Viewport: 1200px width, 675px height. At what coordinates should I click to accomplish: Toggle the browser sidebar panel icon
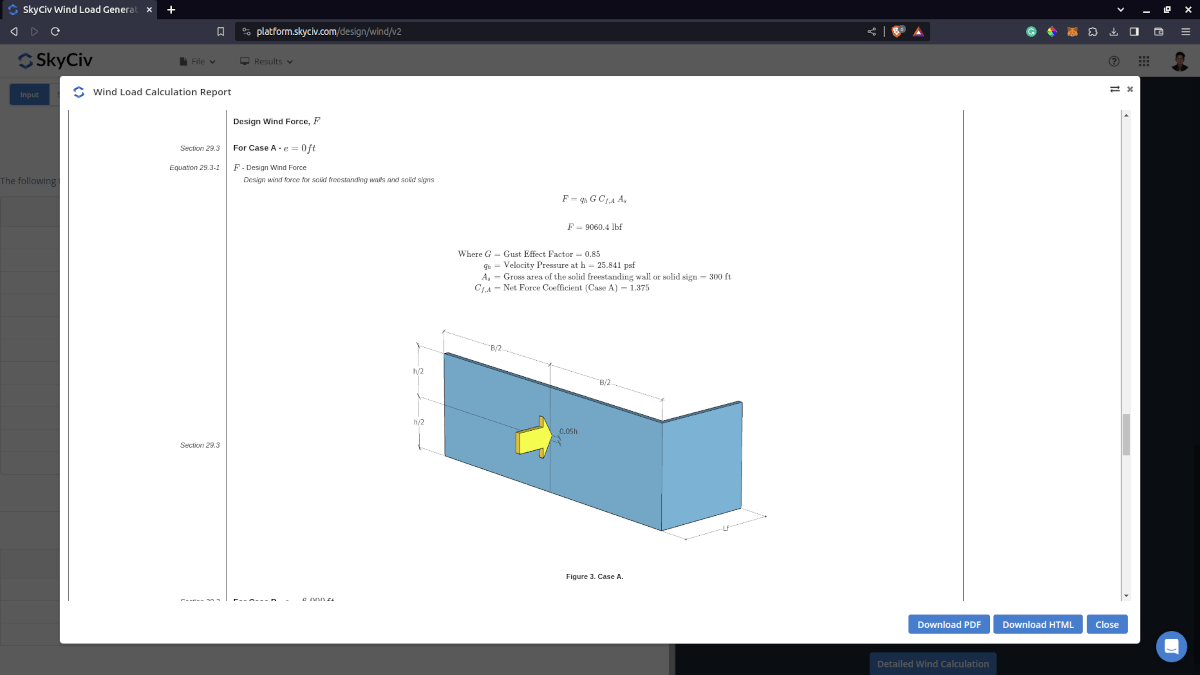1134,31
